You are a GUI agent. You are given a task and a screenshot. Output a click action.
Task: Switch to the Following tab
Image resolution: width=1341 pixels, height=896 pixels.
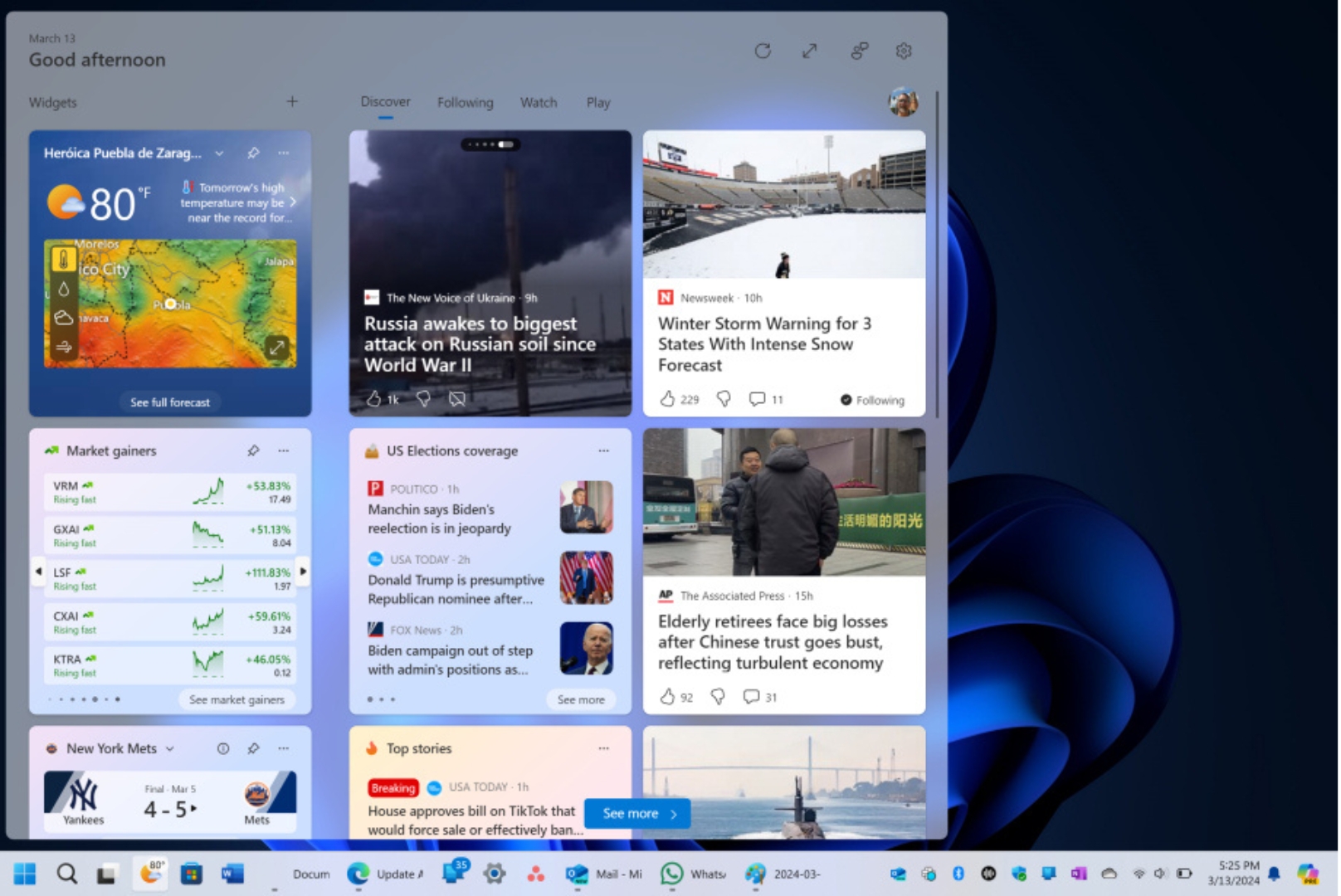465,102
